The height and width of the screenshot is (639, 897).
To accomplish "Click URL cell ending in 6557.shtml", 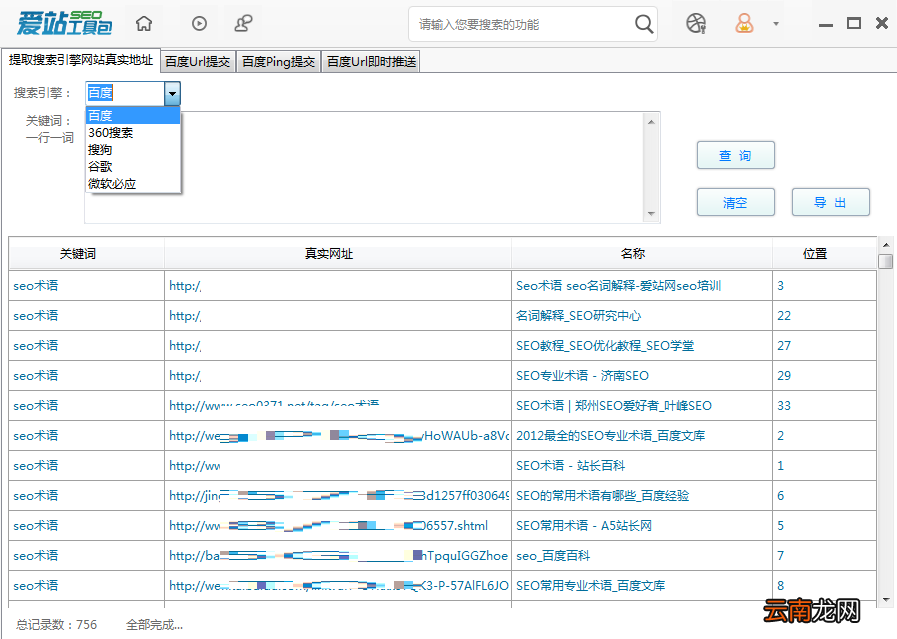I will tap(338, 526).
